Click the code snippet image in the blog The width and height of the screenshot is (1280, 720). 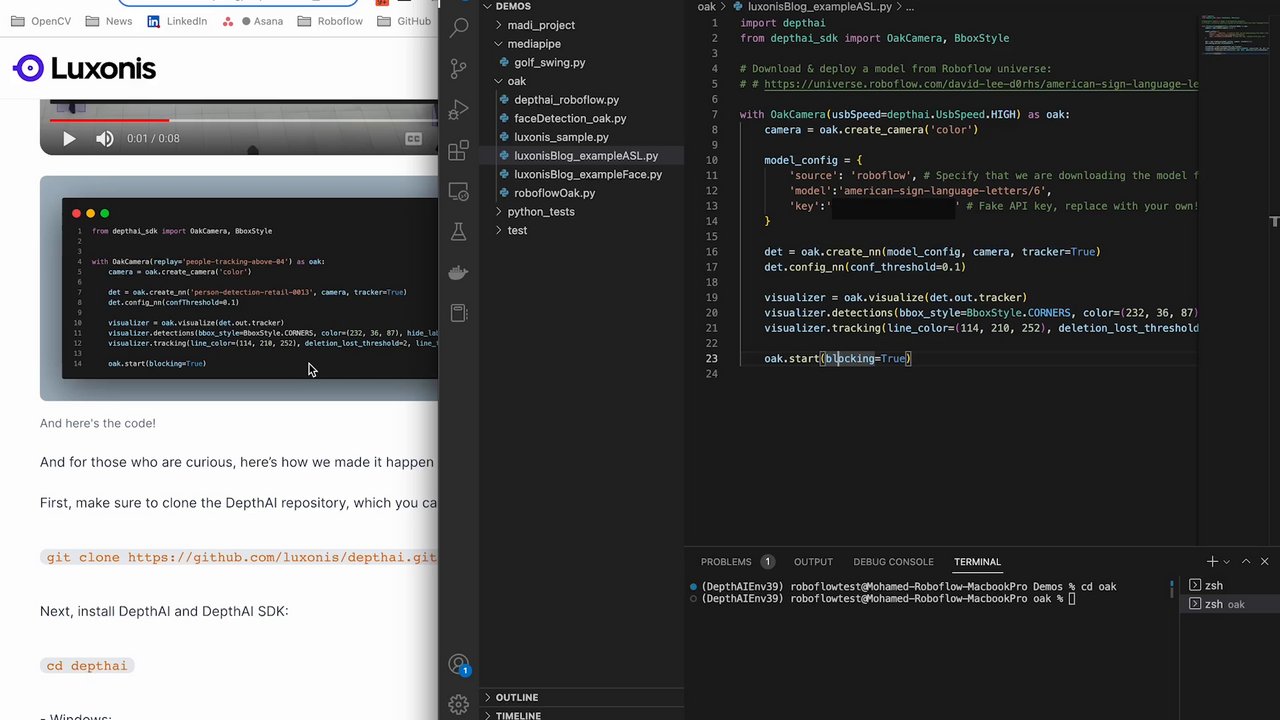click(239, 288)
